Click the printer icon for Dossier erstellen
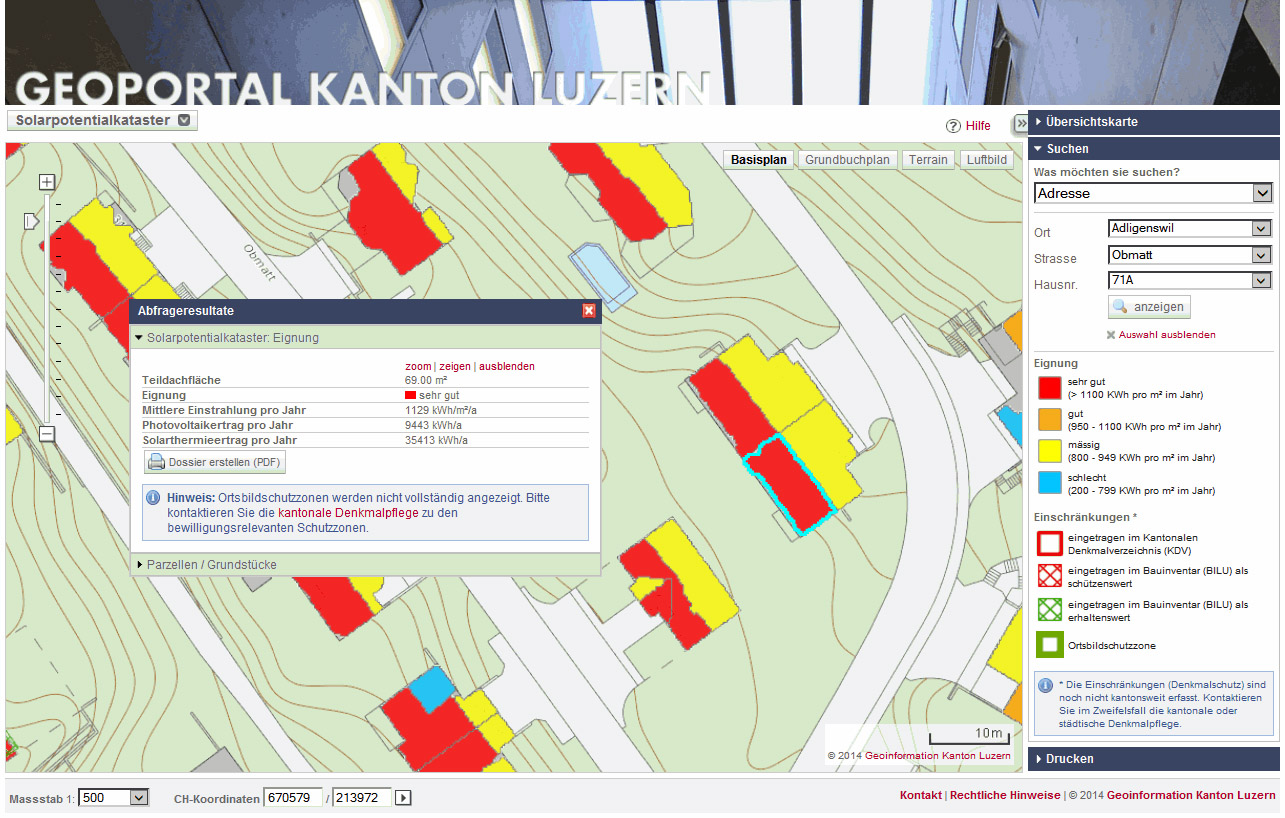The height and width of the screenshot is (818, 1285). tap(157, 462)
